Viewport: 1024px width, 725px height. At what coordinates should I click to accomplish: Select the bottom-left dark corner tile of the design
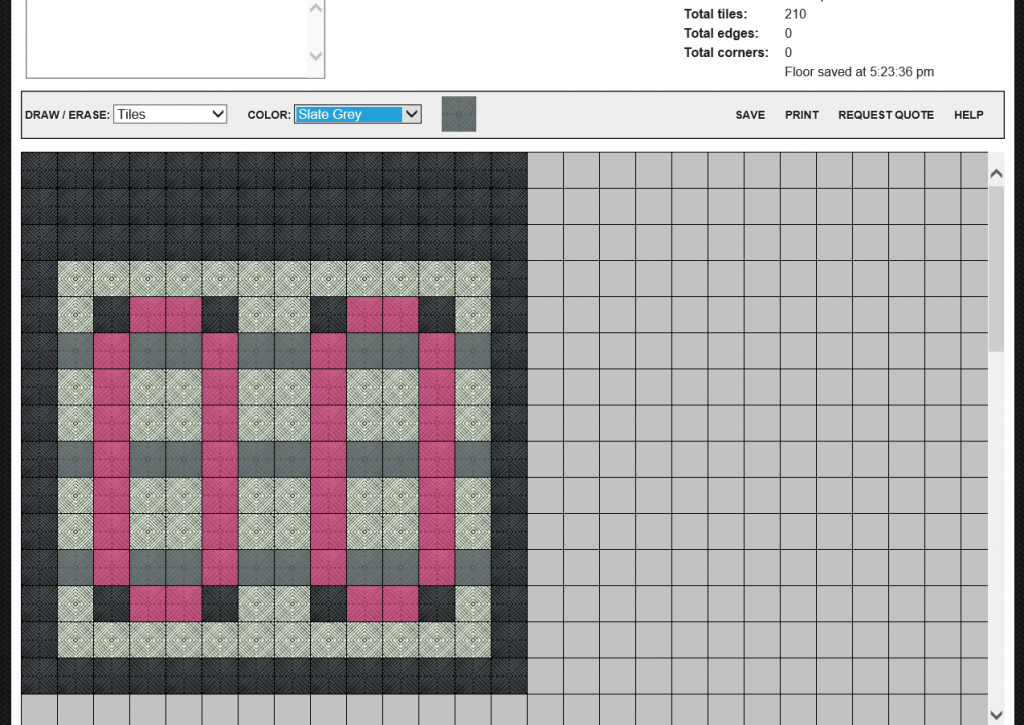40,676
